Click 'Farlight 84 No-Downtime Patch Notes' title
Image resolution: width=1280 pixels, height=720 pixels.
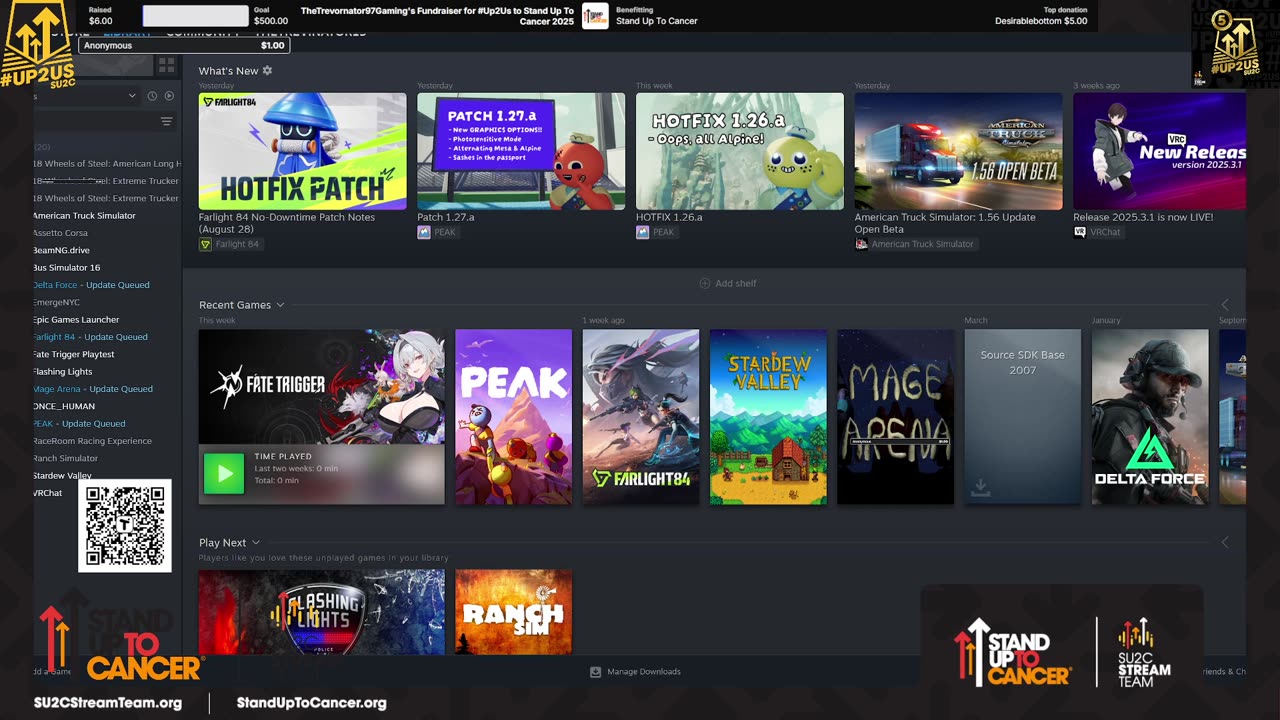click(287, 223)
